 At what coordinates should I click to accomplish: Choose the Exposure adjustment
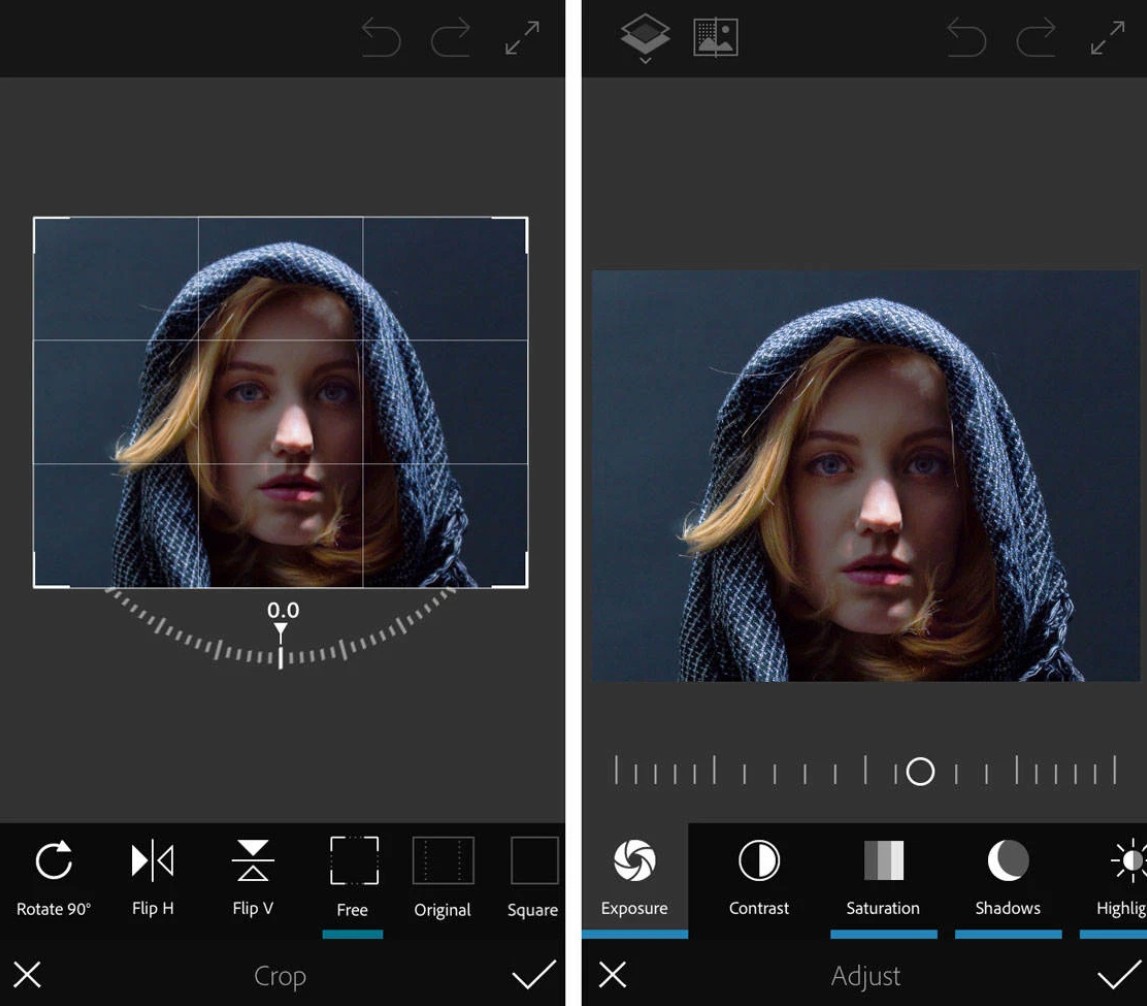coord(634,877)
